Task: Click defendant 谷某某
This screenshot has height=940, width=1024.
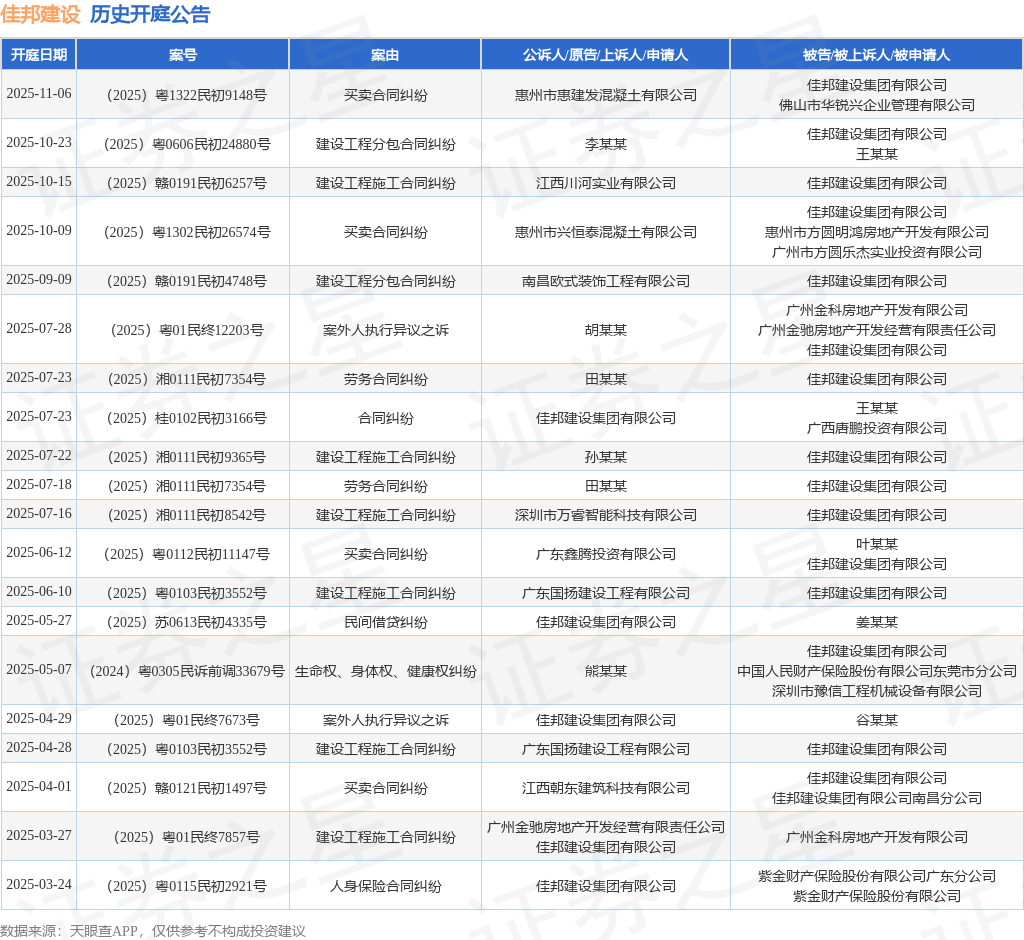Action: tap(876, 720)
